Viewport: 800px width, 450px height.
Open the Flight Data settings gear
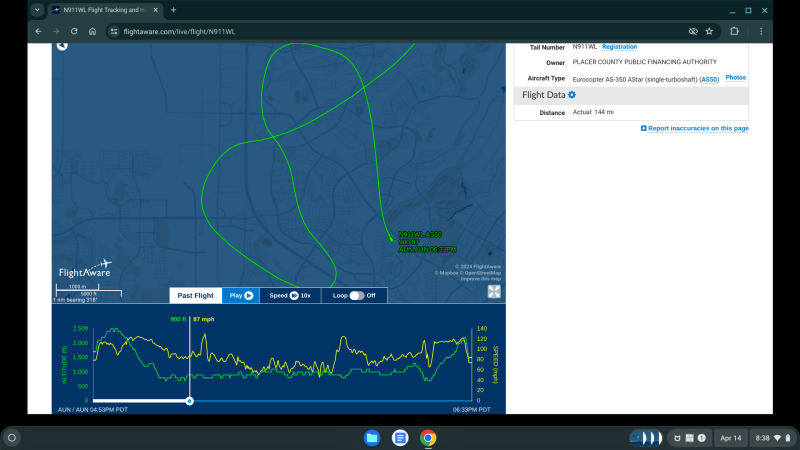[x=572, y=95]
